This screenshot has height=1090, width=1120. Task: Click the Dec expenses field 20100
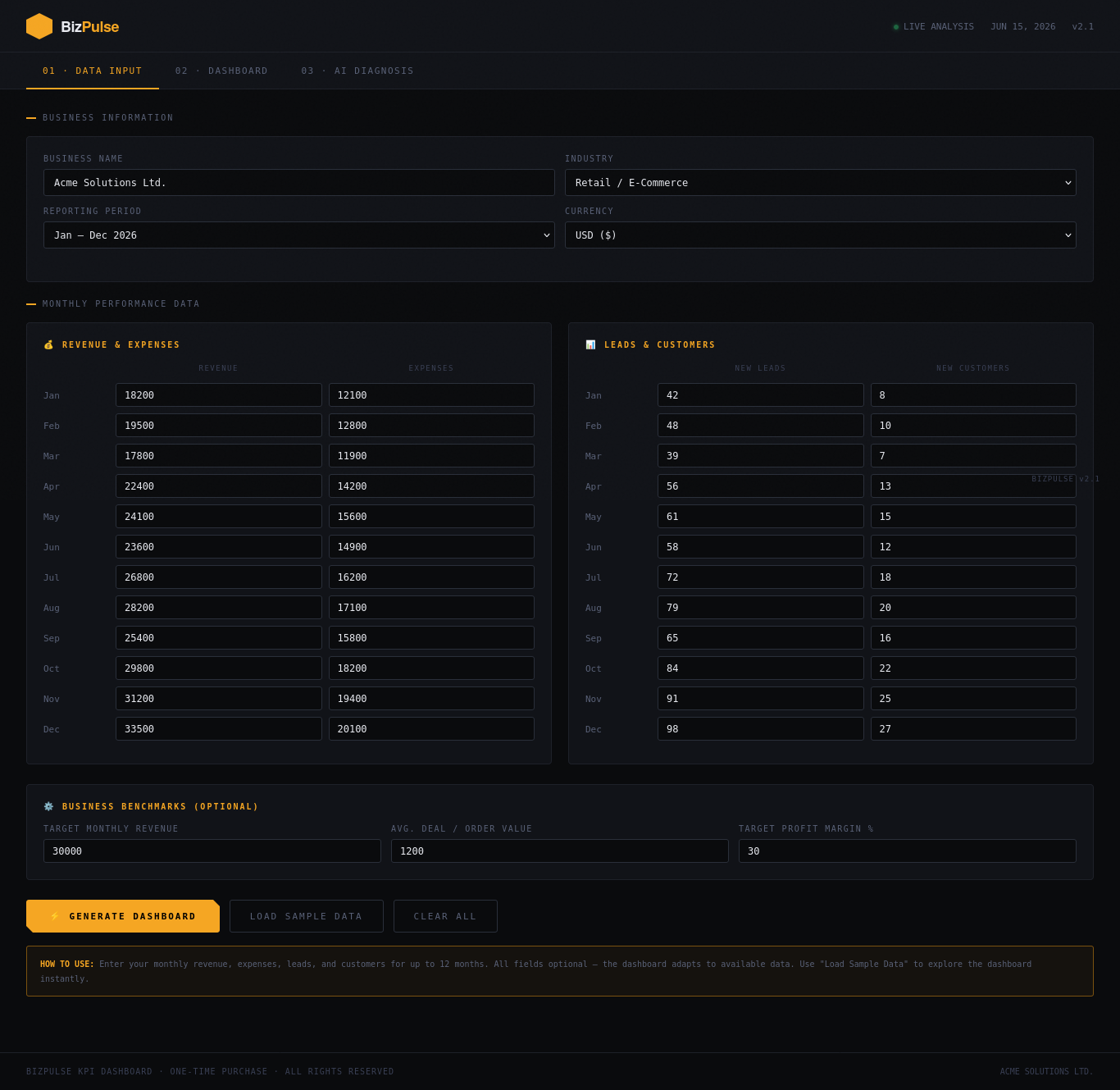pyautogui.click(x=431, y=729)
